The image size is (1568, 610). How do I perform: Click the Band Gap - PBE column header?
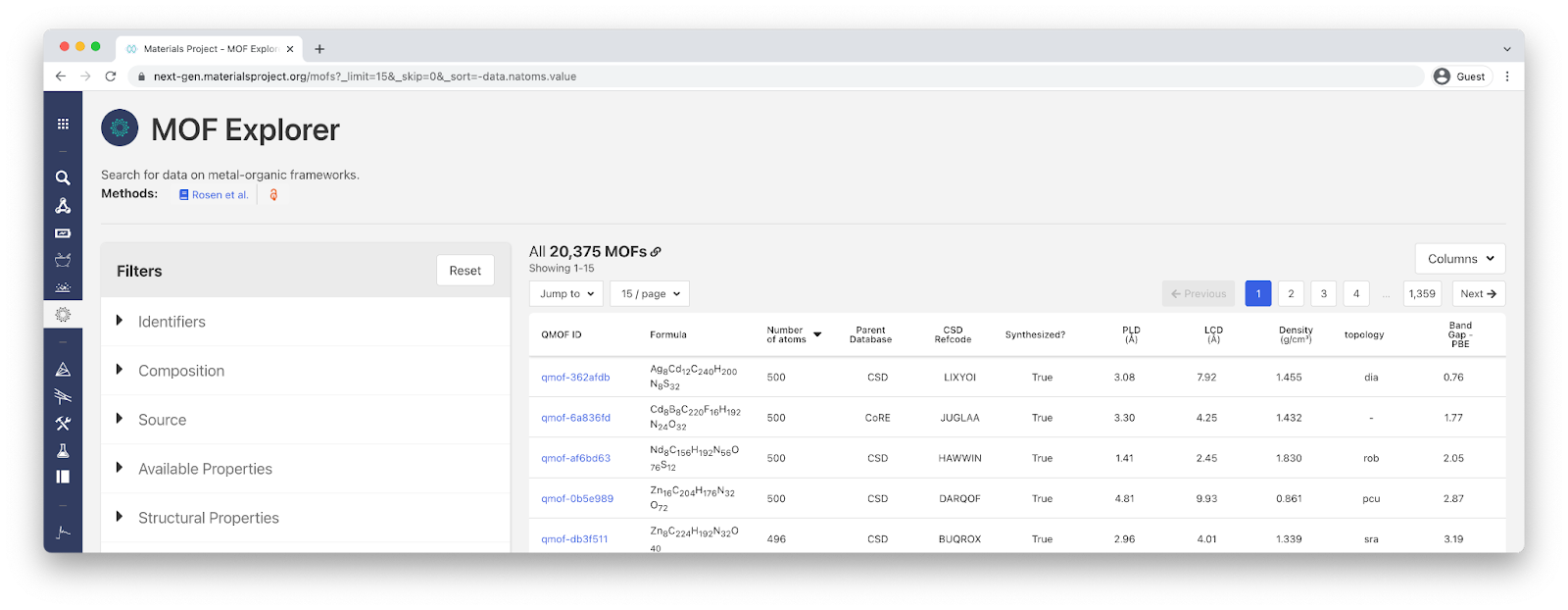[1460, 334]
